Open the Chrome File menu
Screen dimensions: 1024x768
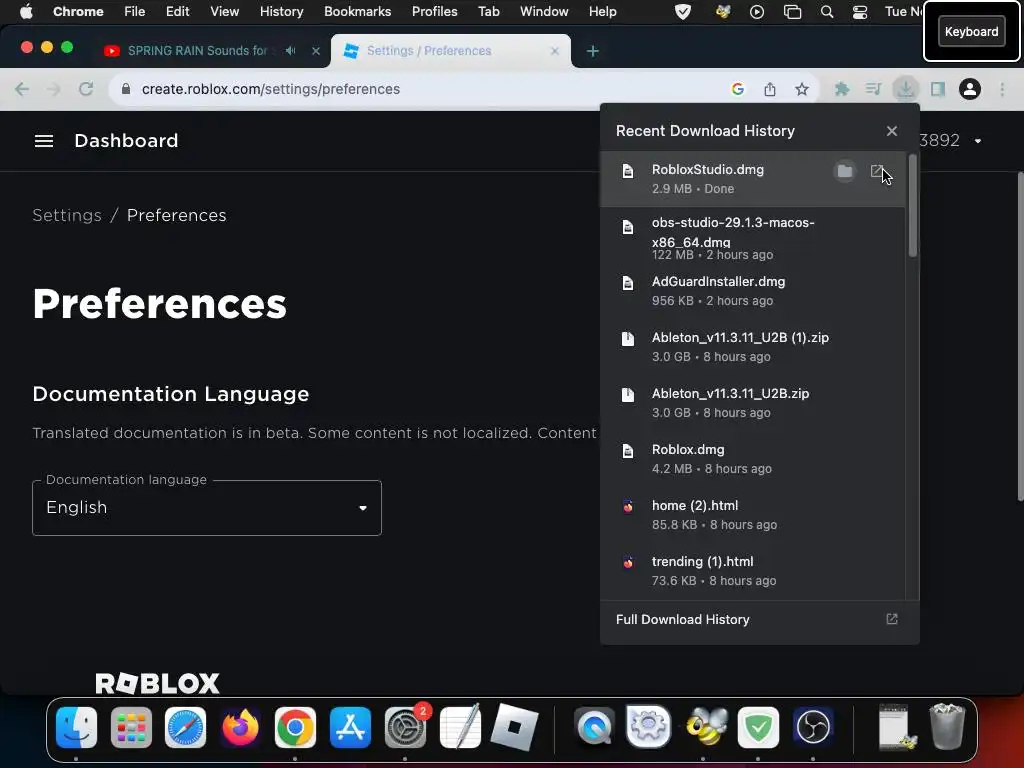(x=135, y=12)
